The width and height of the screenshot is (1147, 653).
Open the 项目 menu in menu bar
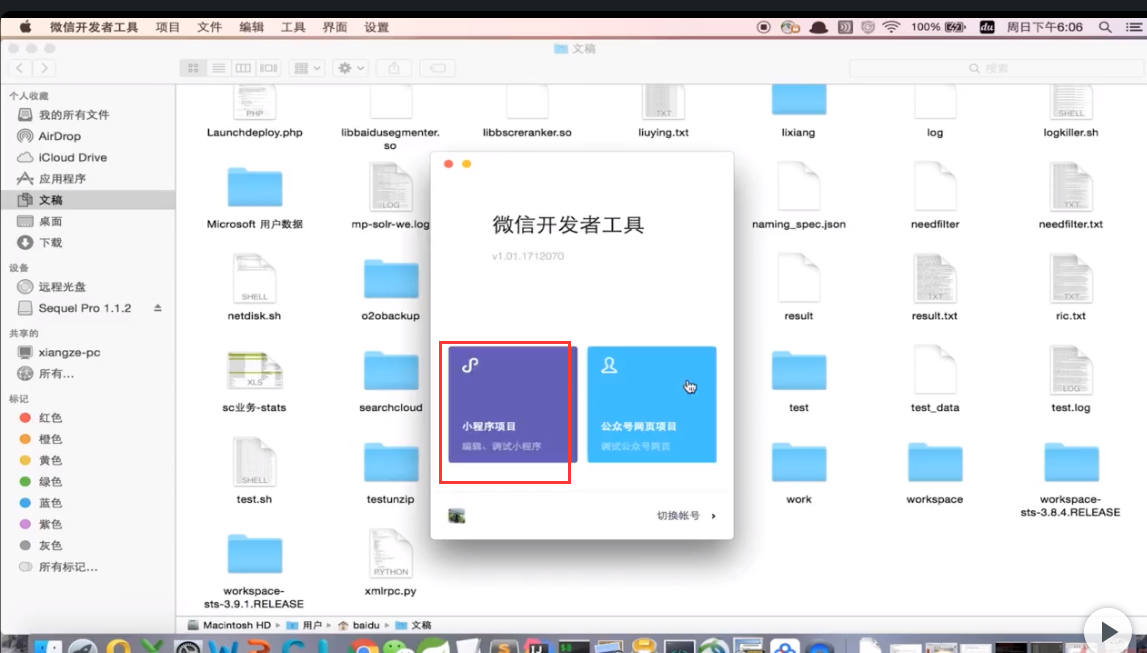click(x=168, y=27)
